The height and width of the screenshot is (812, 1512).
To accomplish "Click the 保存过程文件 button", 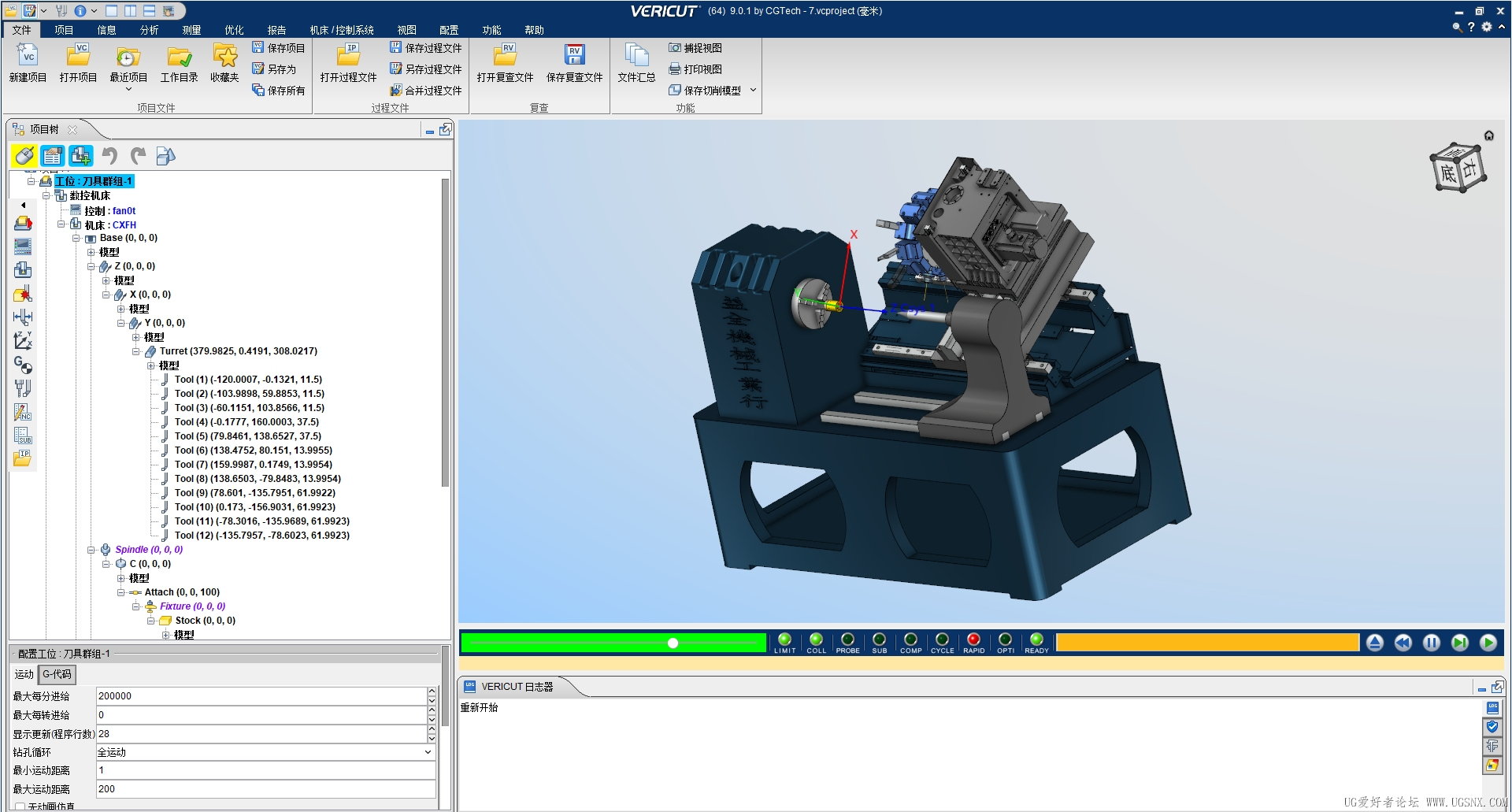I will pos(425,48).
